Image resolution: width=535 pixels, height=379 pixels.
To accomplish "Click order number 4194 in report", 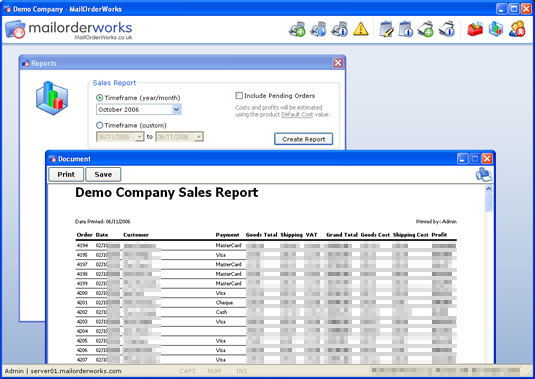I will pos(82,245).
